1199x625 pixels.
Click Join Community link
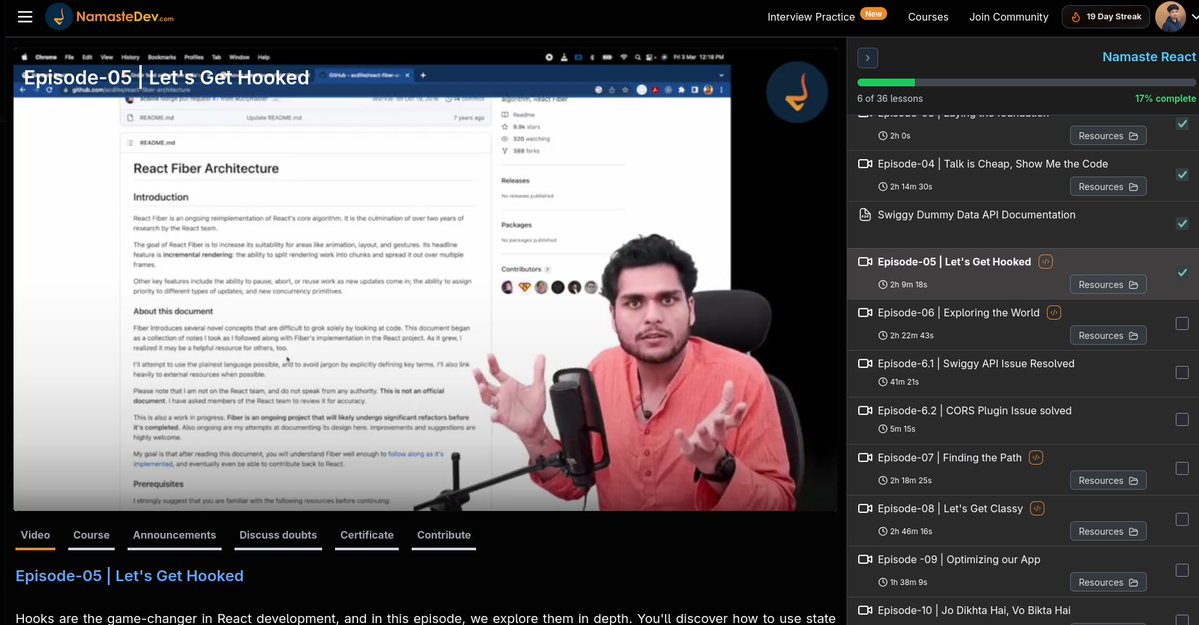(1009, 17)
